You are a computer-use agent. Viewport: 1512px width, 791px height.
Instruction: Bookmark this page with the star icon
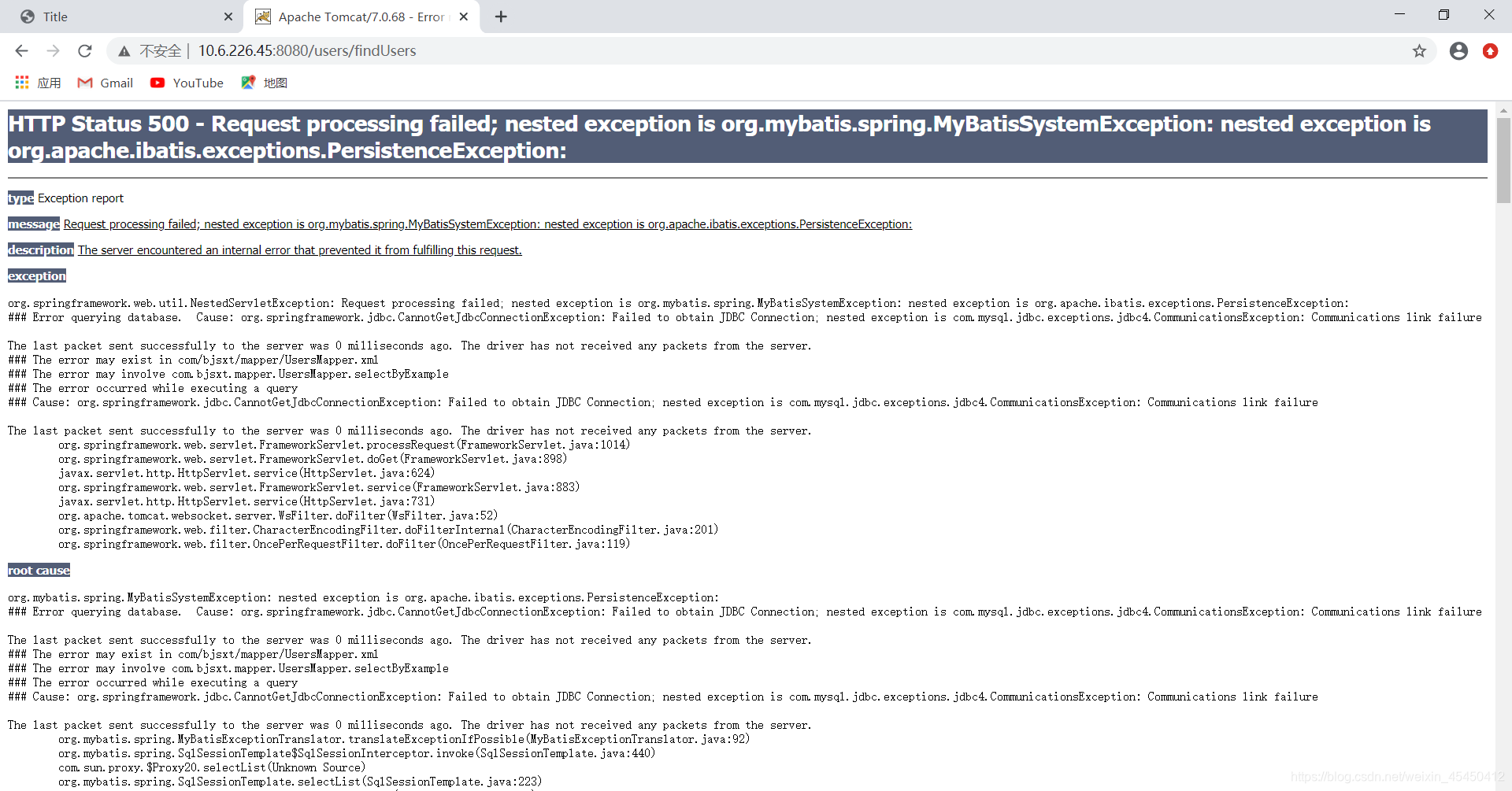1419,51
